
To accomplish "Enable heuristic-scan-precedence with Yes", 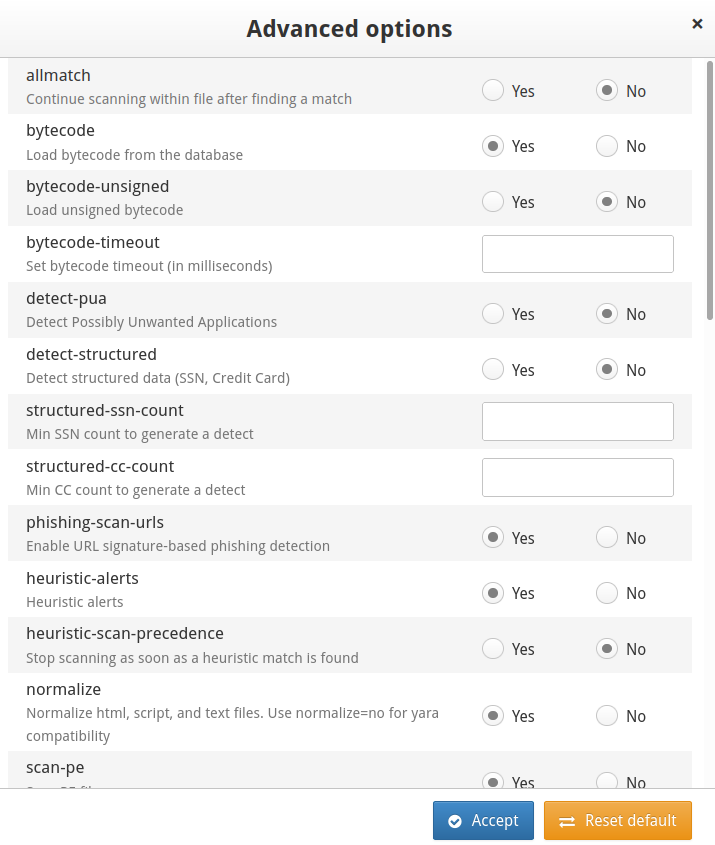I will 493,649.
